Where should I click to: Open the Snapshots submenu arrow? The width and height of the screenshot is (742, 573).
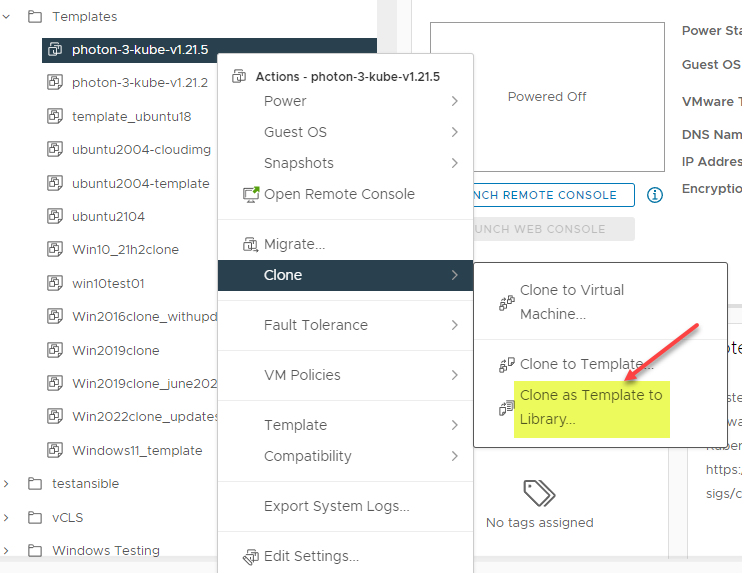454,163
